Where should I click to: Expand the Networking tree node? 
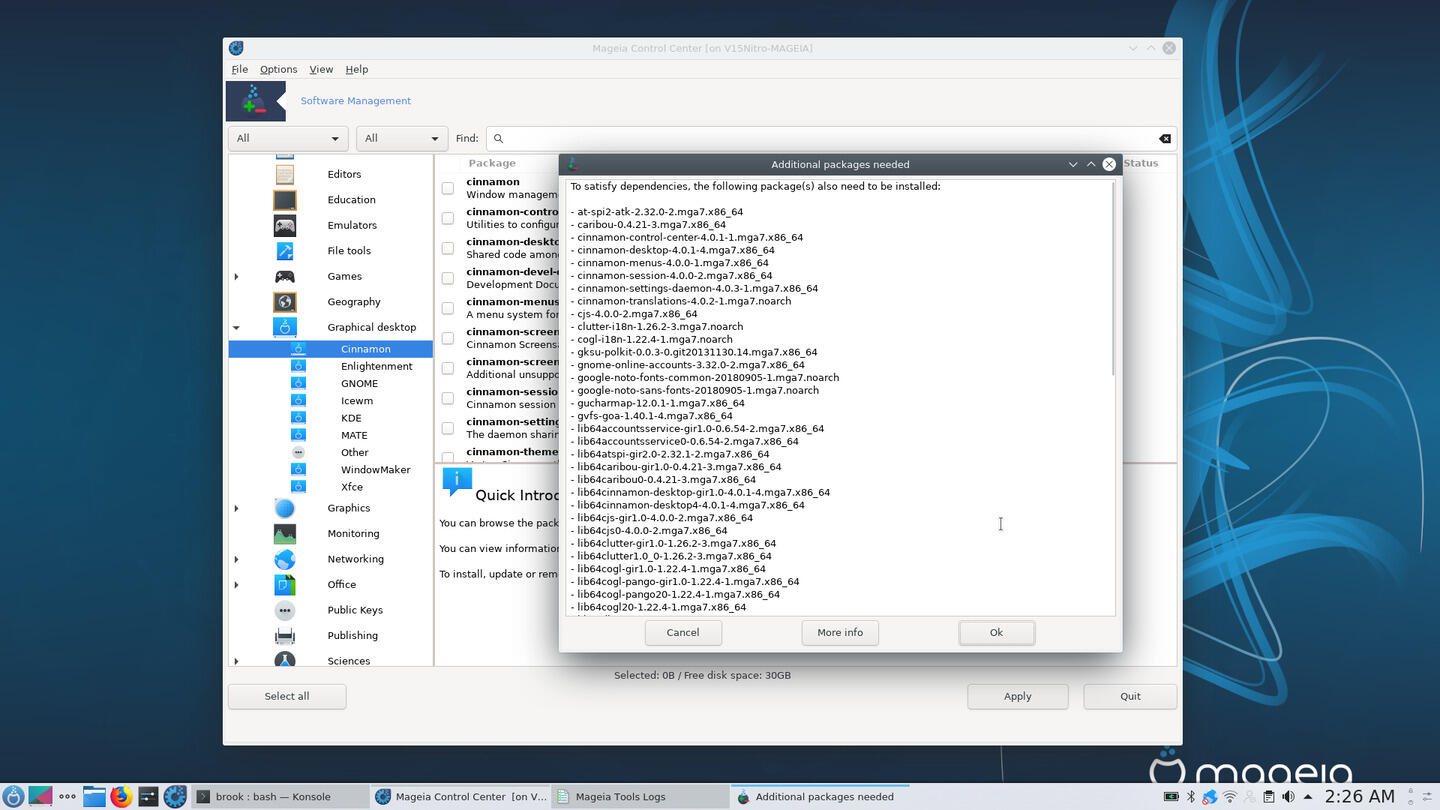(237, 559)
